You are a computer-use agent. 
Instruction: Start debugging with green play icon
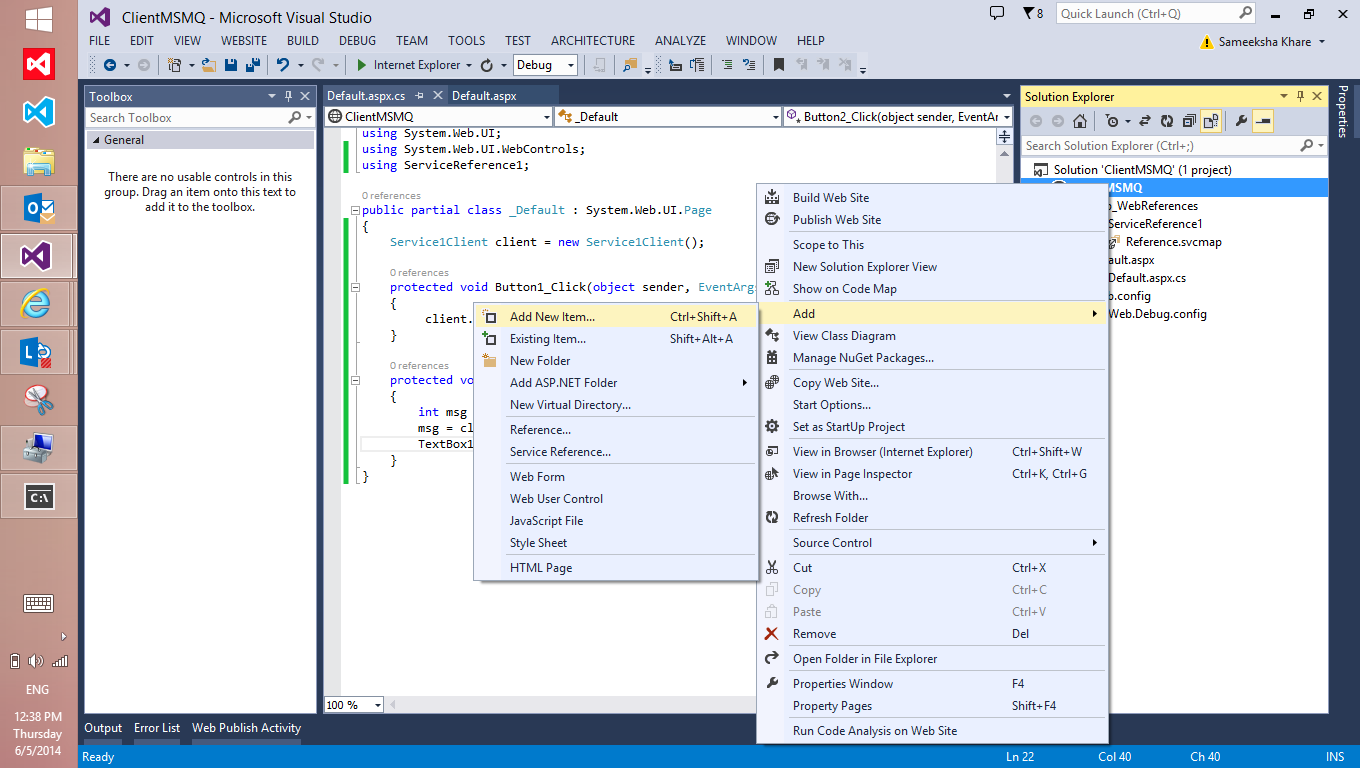362,65
